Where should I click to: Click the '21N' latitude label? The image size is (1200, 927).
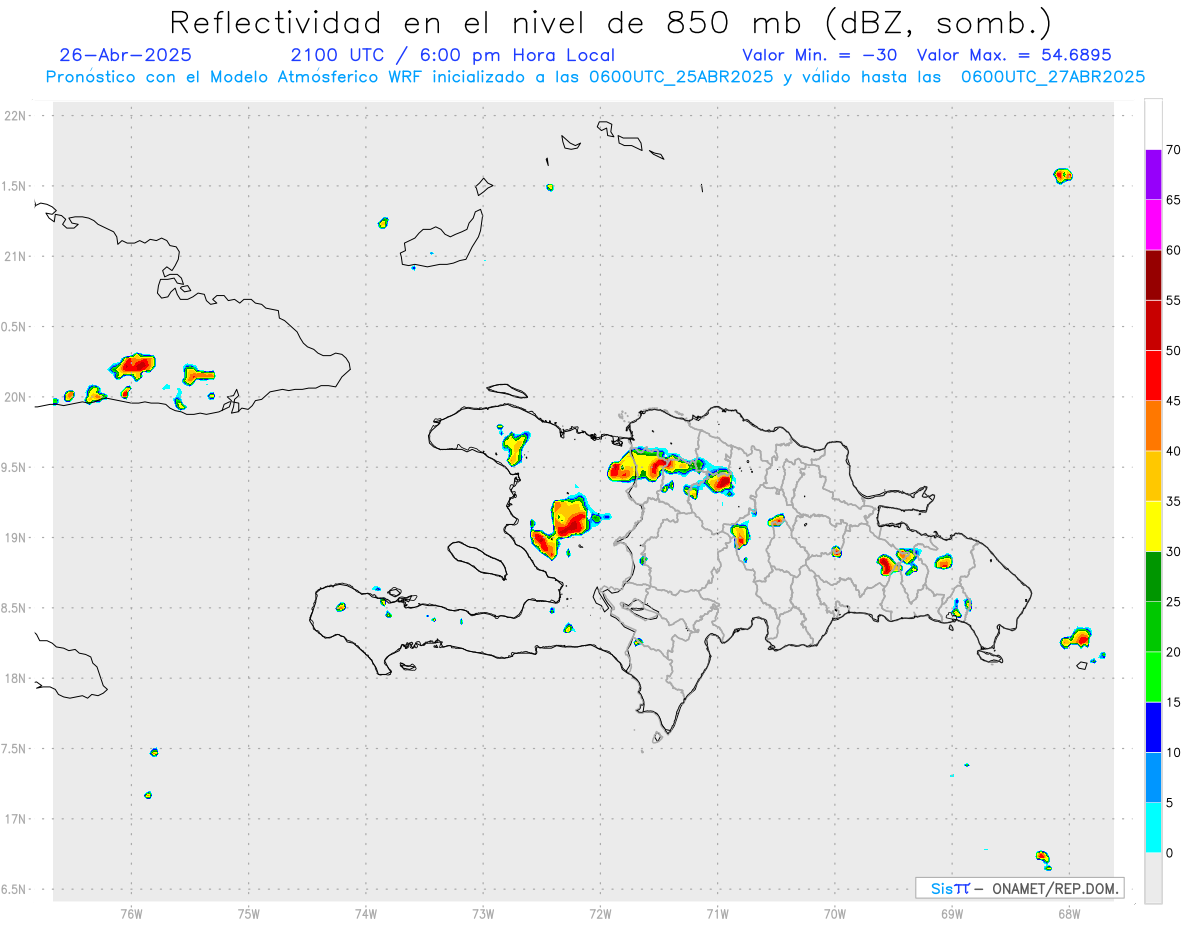point(17,257)
